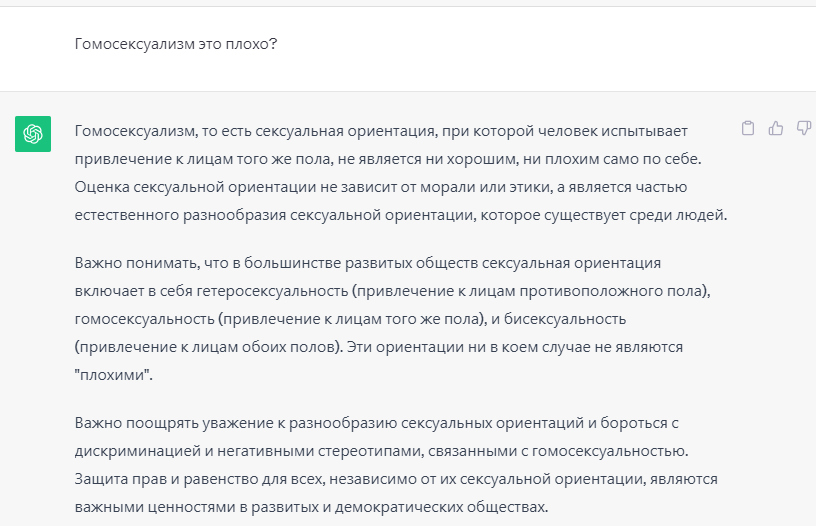The height and width of the screenshot is (526, 816).
Task: Click the line beginning "Оценка сексуальной ориентации не зависит"
Action: point(380,187)
